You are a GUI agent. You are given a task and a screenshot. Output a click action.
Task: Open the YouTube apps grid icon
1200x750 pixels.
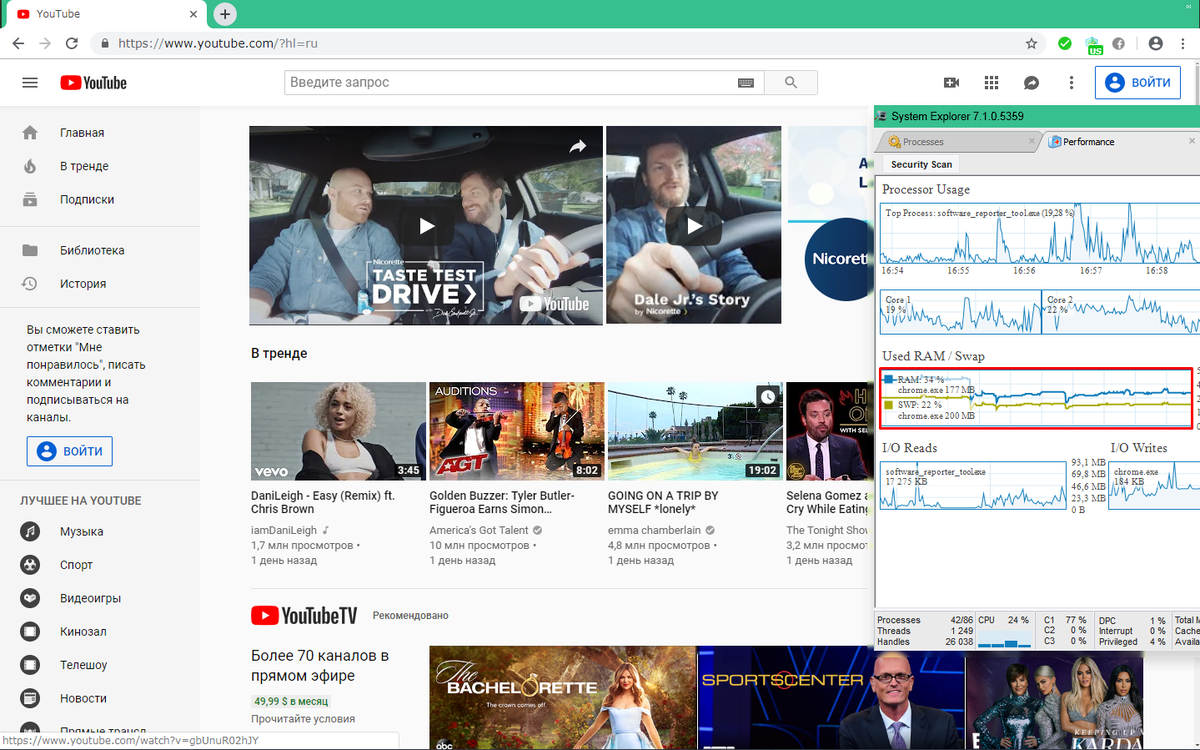point(991,83)
